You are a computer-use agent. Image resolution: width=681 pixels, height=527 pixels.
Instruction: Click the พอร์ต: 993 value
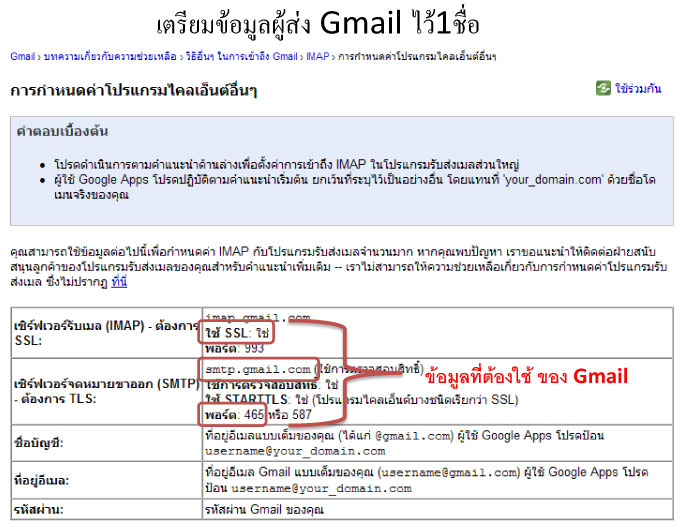pos(235,348)
